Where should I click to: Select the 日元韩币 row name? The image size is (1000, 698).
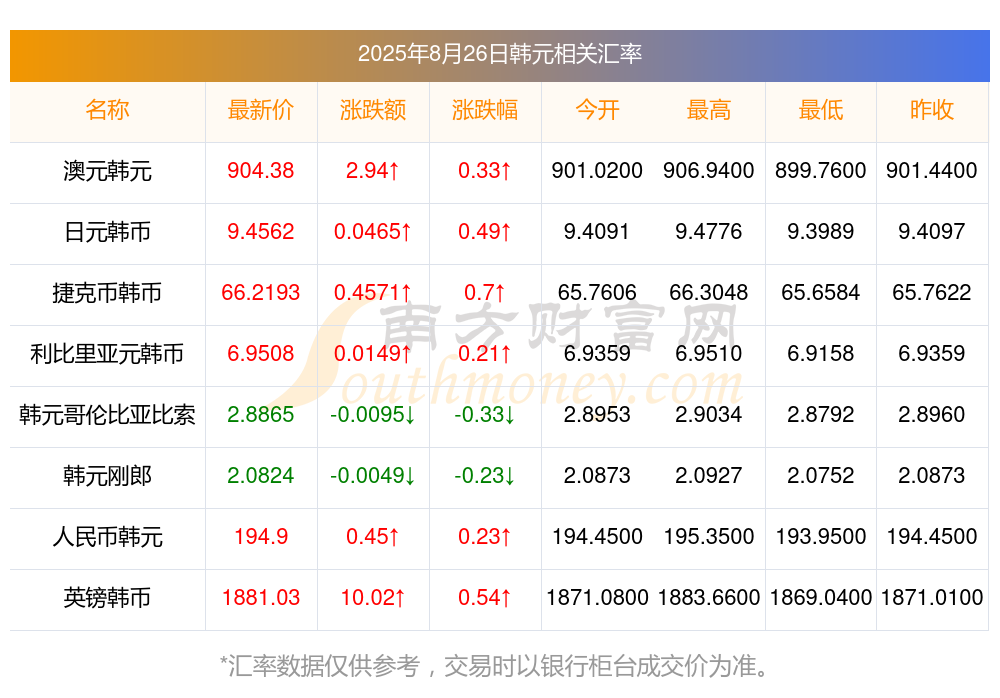[107, 232]
